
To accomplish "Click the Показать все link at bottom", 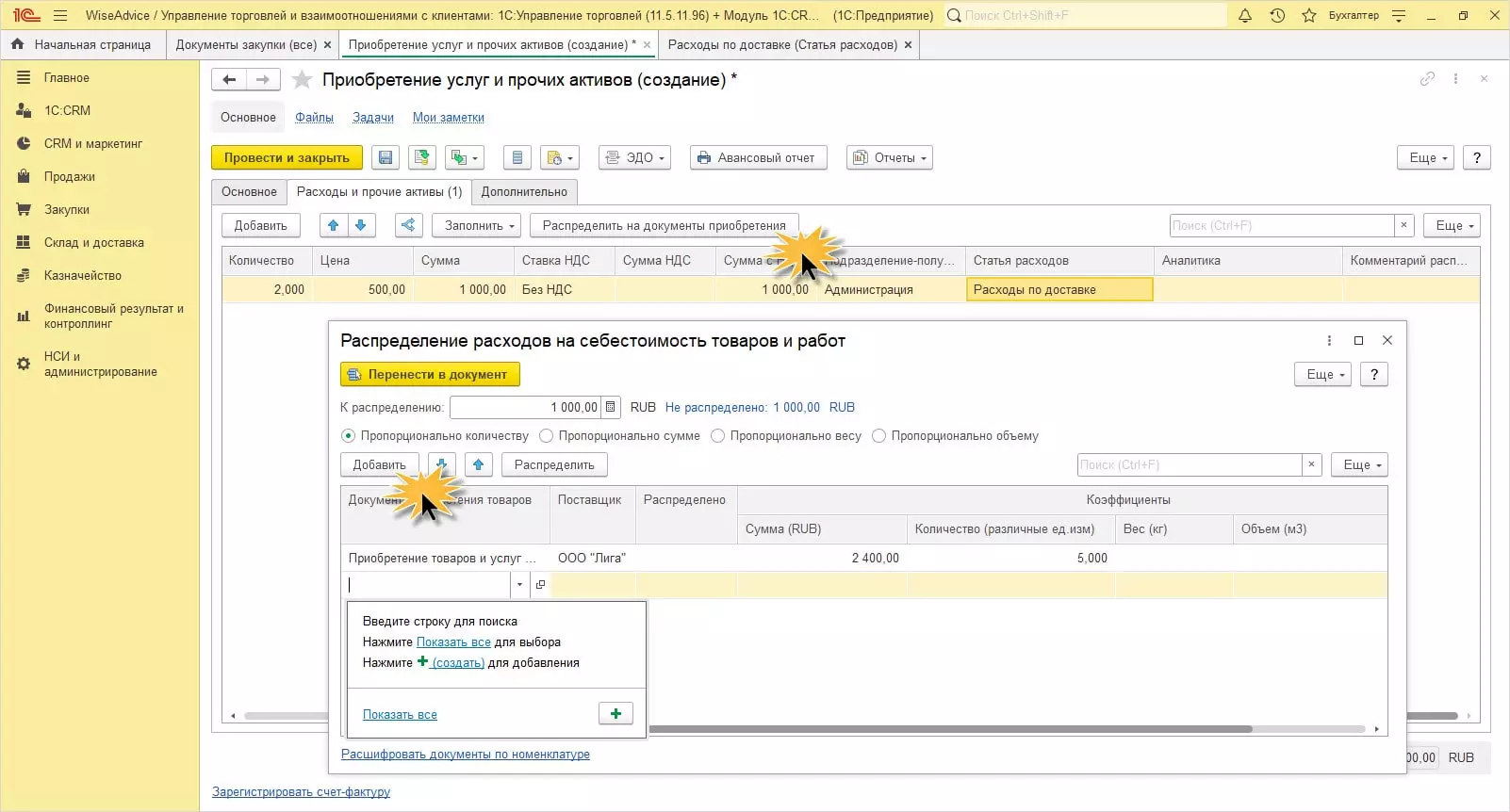I will (x=400, y=715).
